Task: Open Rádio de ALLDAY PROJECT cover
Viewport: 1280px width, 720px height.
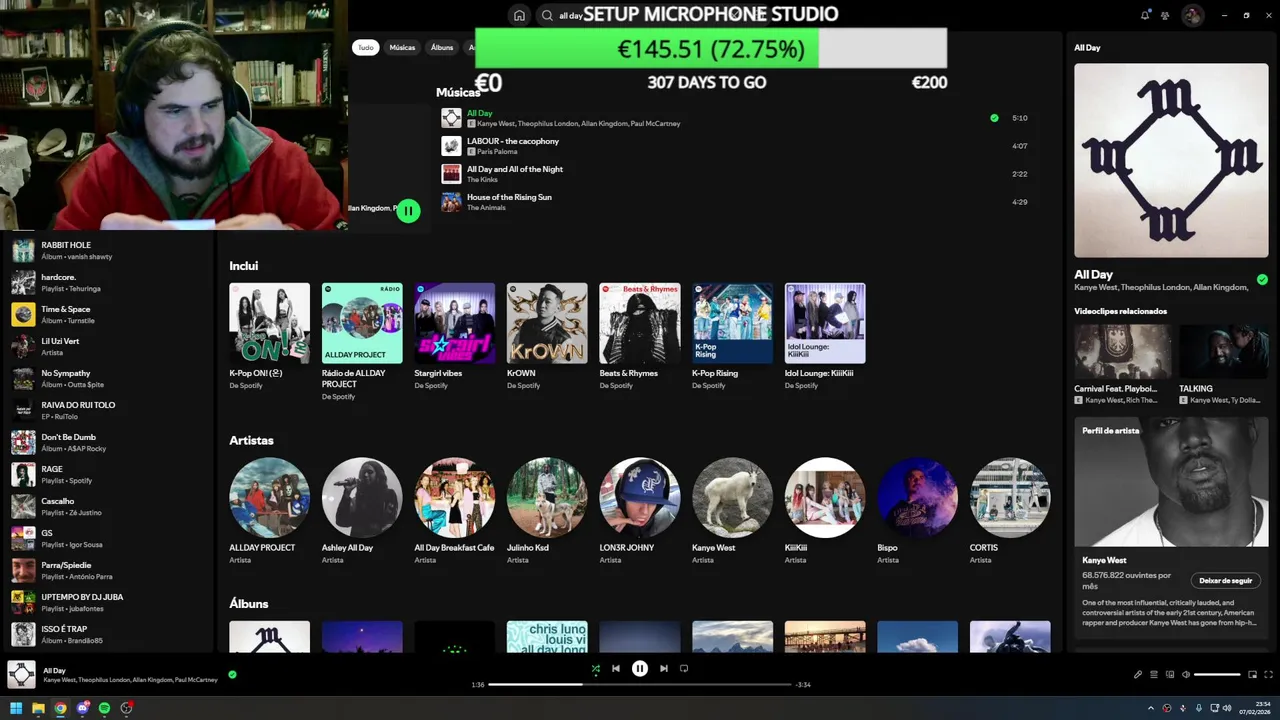Action: [362, 323]
